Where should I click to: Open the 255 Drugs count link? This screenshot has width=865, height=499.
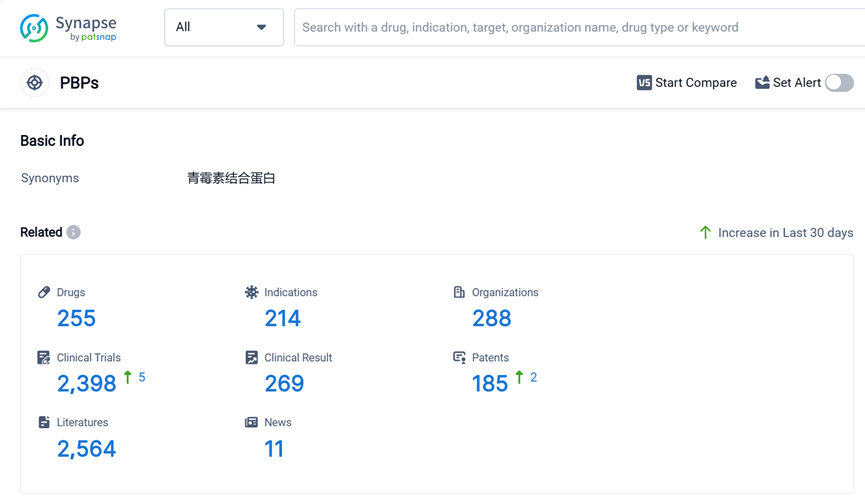(x=76, y=319)
